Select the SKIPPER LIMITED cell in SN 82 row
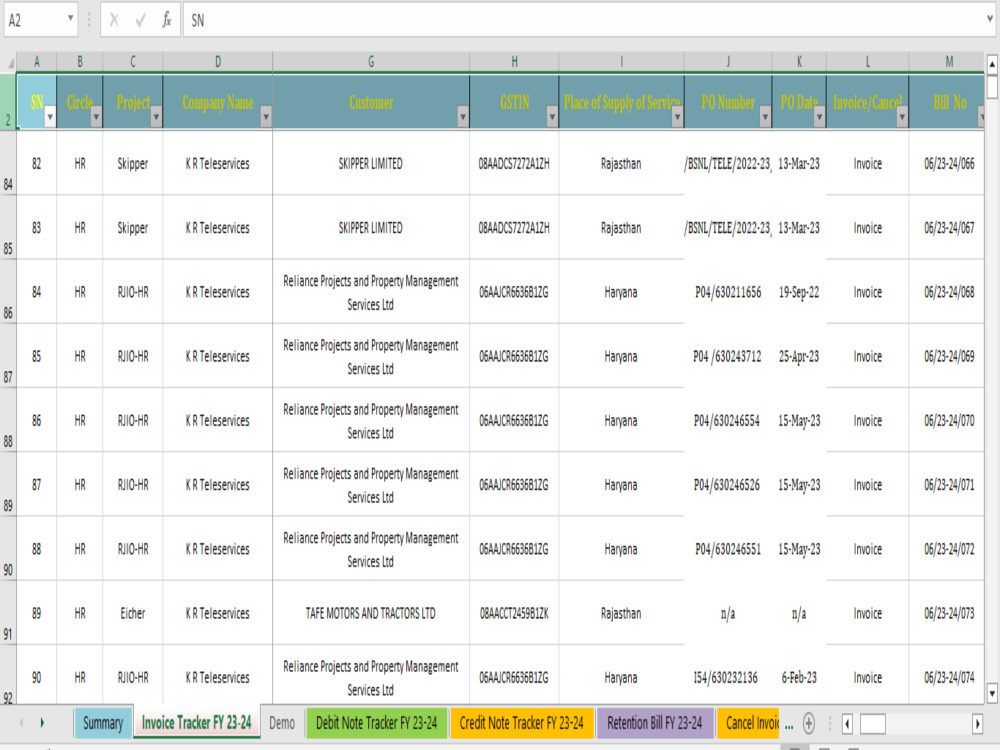The height and width of the screenshot is (750, 1000). [371, 163]
